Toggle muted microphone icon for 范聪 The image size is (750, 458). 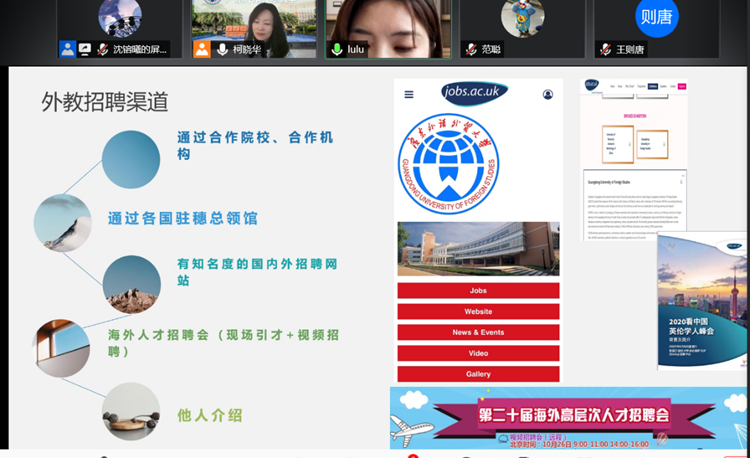tap(471, 49)
